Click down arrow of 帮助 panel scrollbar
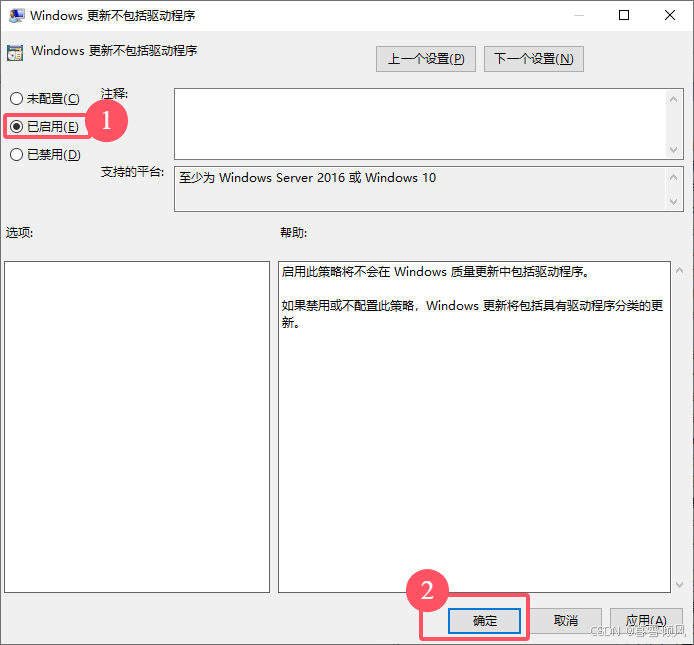Screen dimensions: 694x645 coord(679,585)
